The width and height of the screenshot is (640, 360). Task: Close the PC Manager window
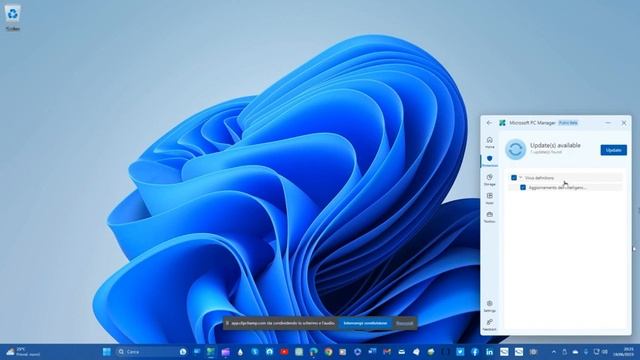[624, 122]
